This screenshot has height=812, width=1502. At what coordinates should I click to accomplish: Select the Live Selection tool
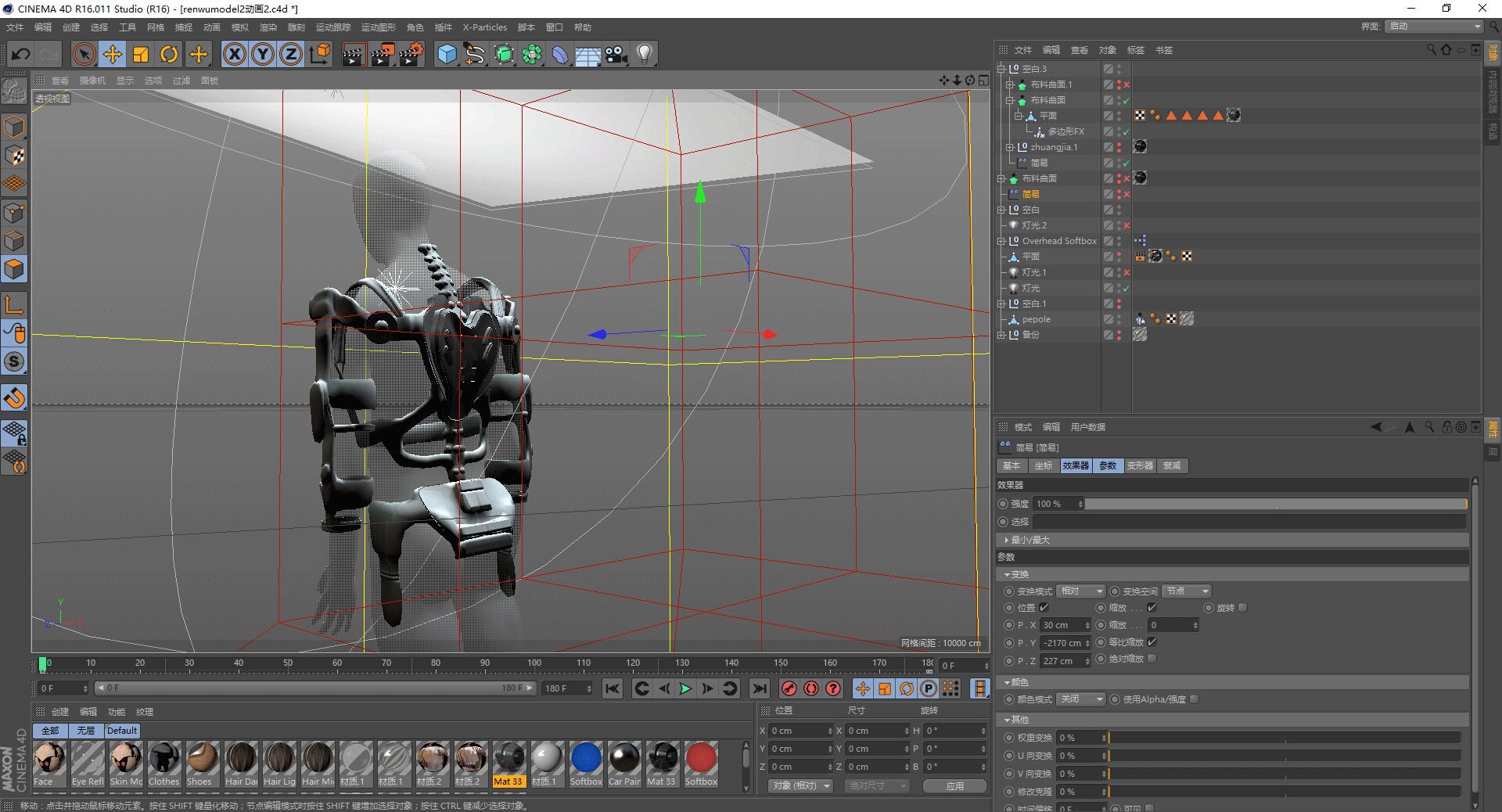tap(84, 54)
